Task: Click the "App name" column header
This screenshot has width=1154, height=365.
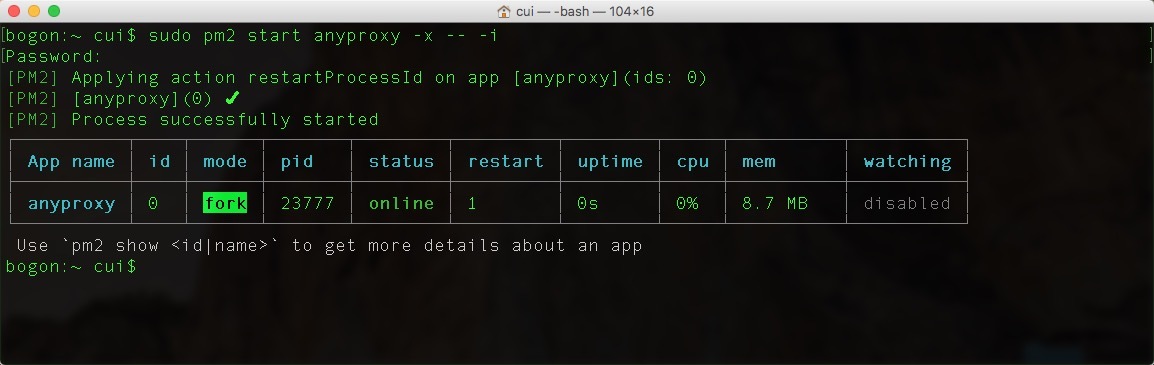Action: [x=71, y=161]
